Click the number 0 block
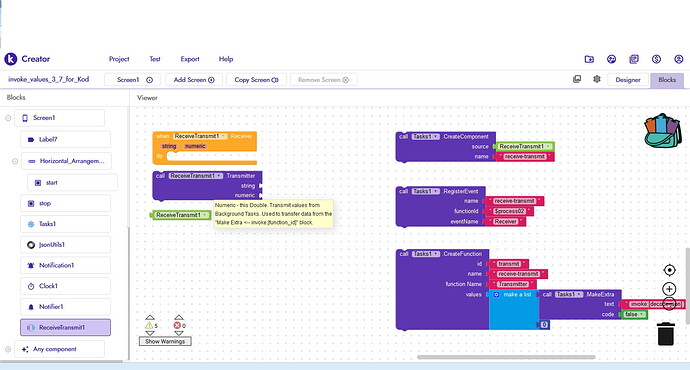The width and height of the screenshot is (690, 370). 544,325
